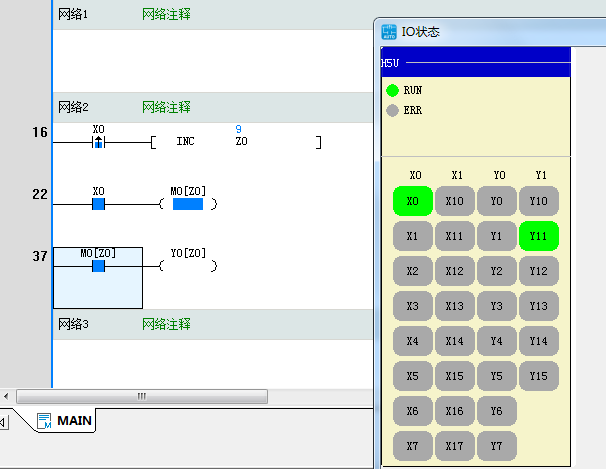Screen dimensions: 606x469
Task: Select the X0 contact on row 22
Action: tap(98, 204)
